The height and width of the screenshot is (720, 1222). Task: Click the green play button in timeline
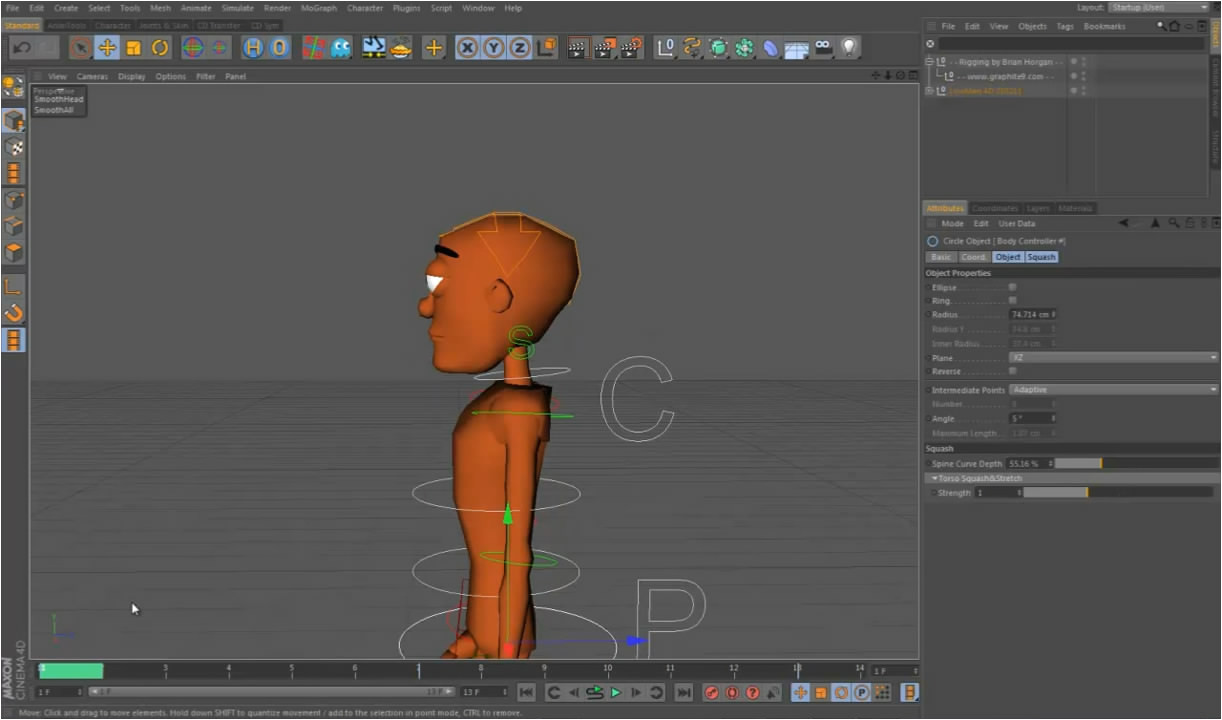[616, 692]
